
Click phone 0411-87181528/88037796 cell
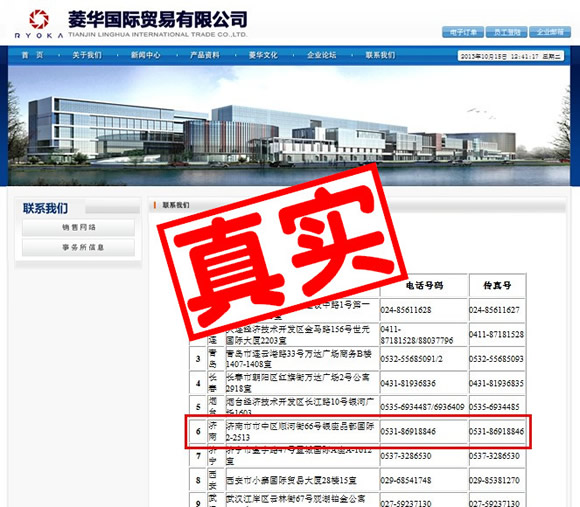click(424, 335)
